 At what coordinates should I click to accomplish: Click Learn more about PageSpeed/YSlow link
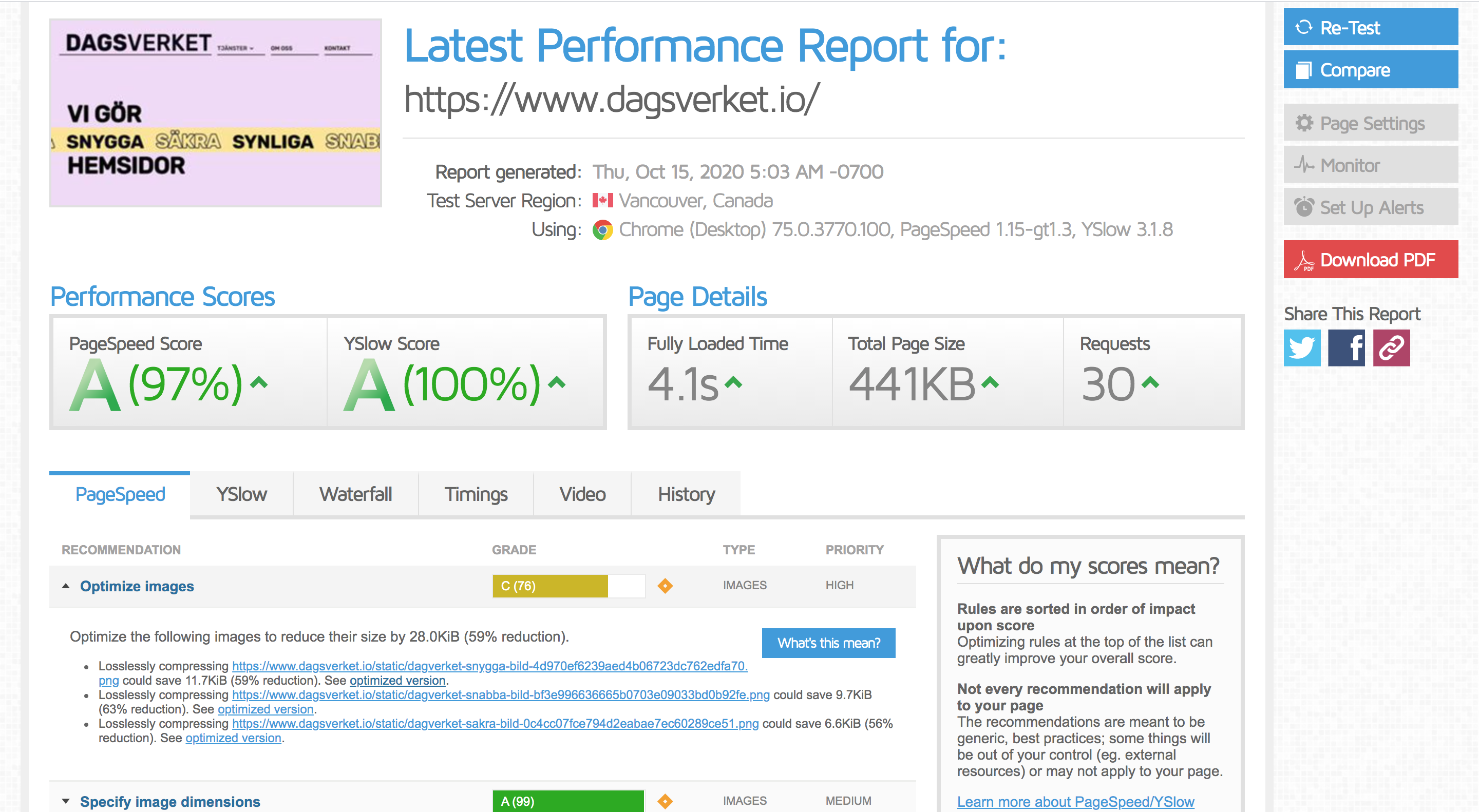(1075, 801)
